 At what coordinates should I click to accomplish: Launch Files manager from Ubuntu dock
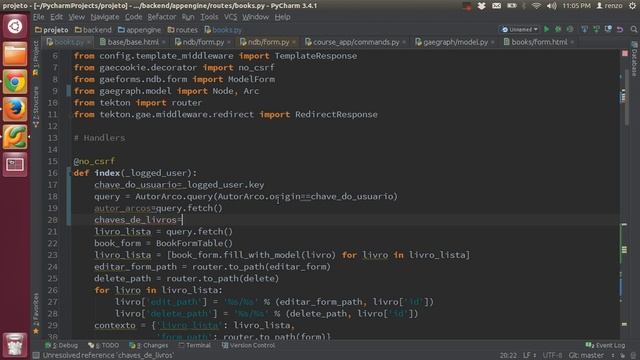point(15,54)
